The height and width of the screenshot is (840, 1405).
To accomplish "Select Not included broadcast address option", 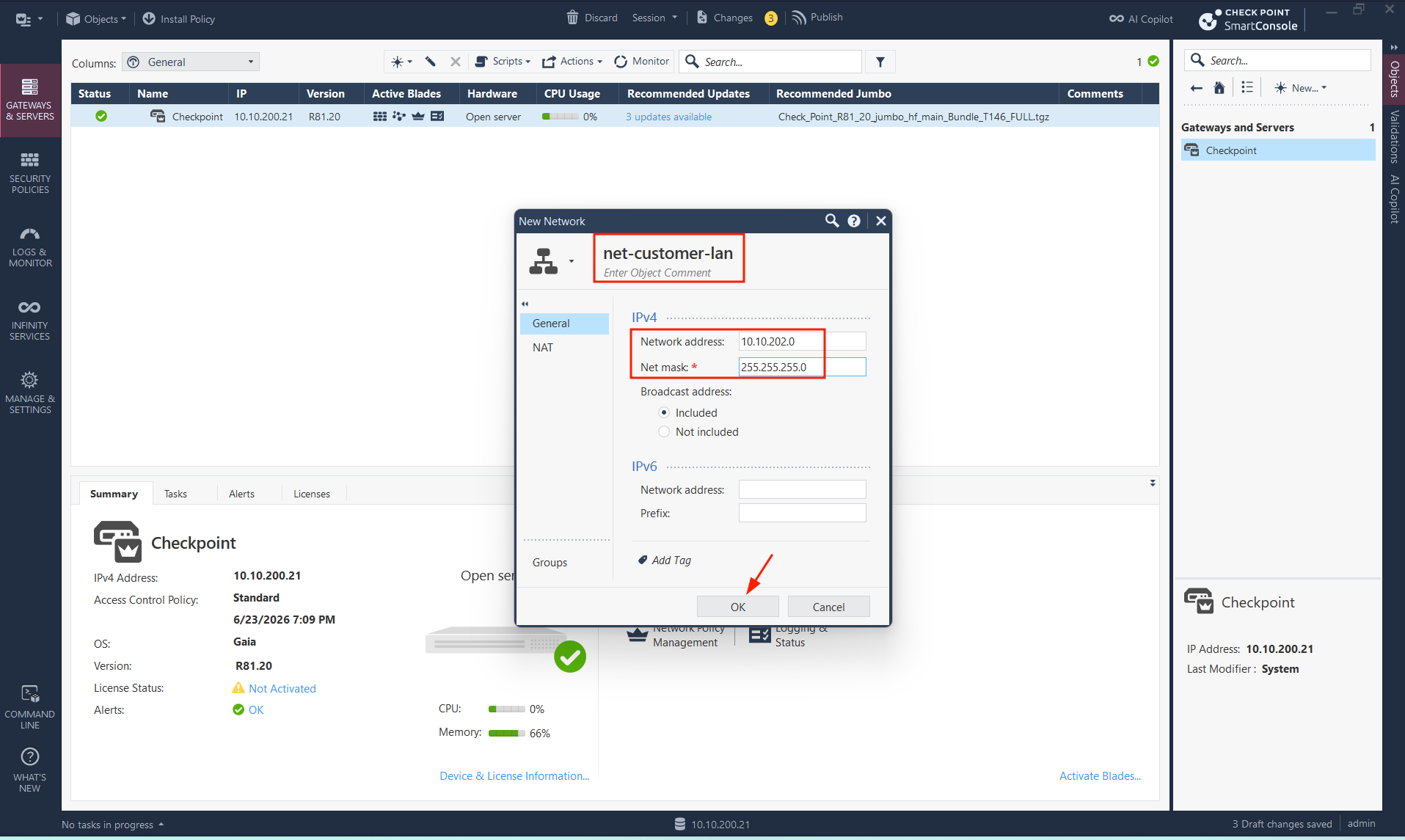I will (x=664, y=432).
